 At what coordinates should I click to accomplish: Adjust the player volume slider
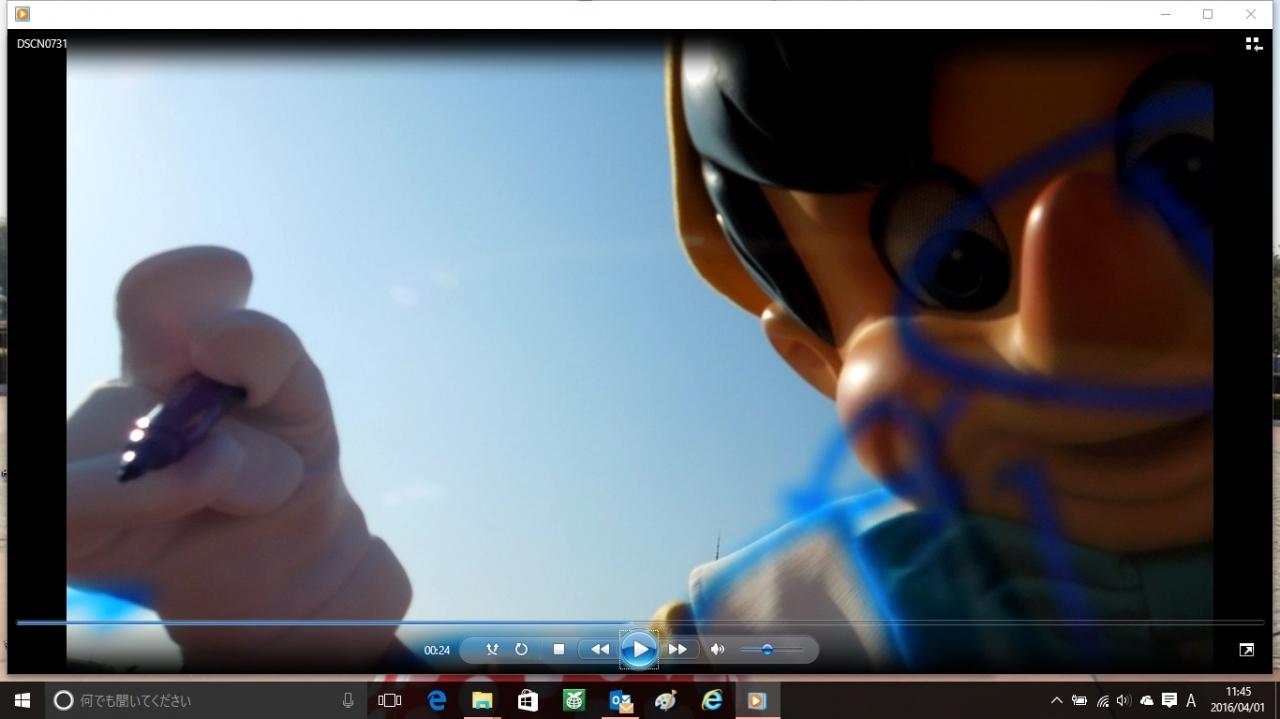[771, 650]
